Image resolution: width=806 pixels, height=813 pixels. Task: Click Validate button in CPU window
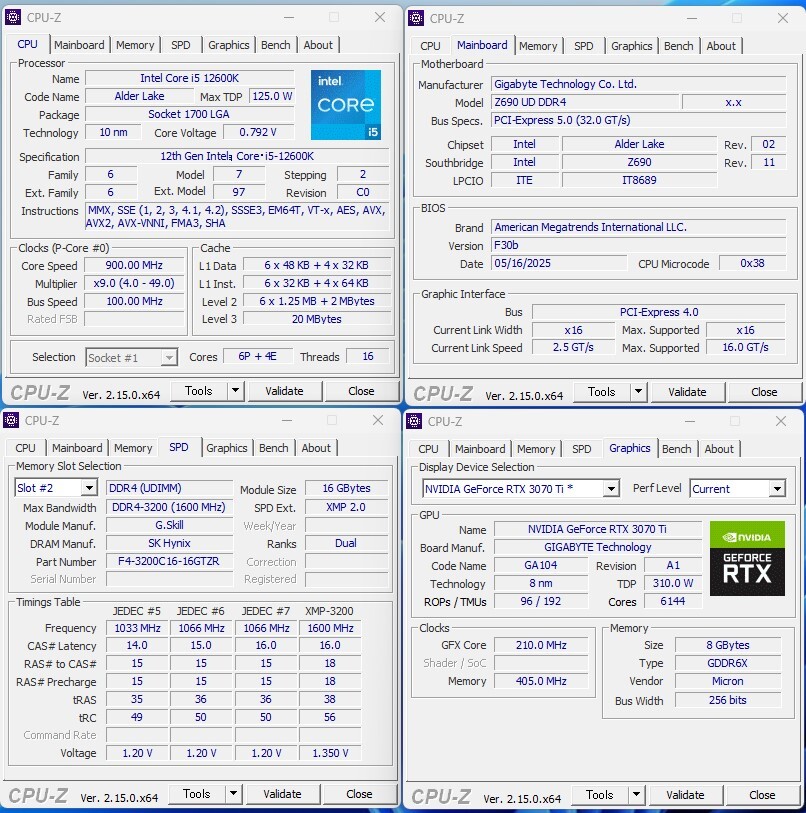[x=284, y=391]
